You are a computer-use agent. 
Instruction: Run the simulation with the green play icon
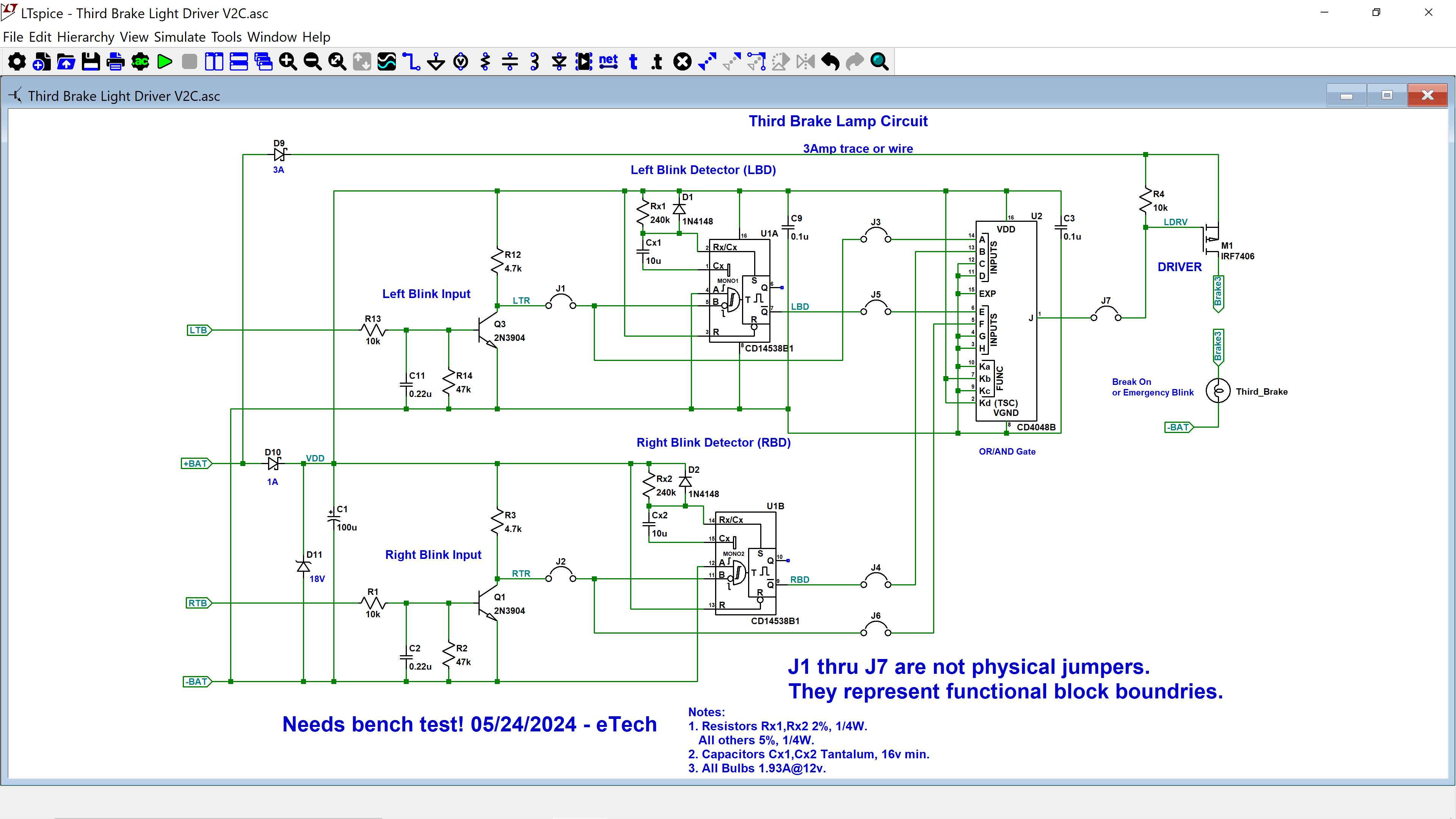pyautogui.click(x=165, y=61)
